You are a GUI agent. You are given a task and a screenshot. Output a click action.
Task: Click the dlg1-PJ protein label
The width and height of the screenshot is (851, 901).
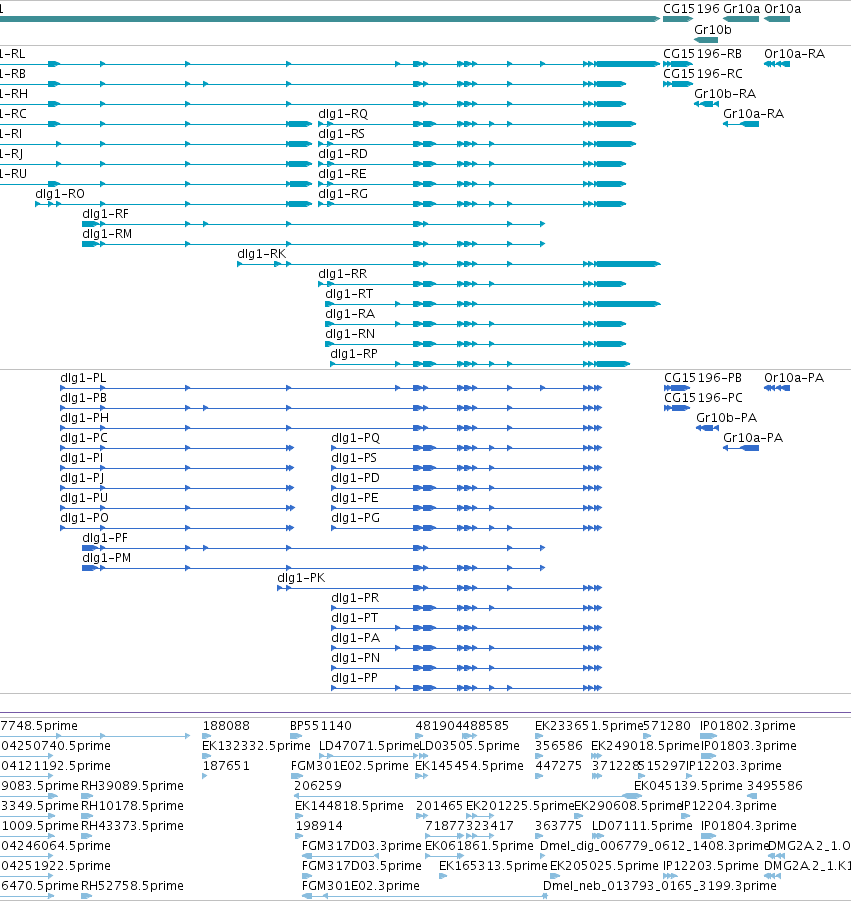(x=82, y=478)
